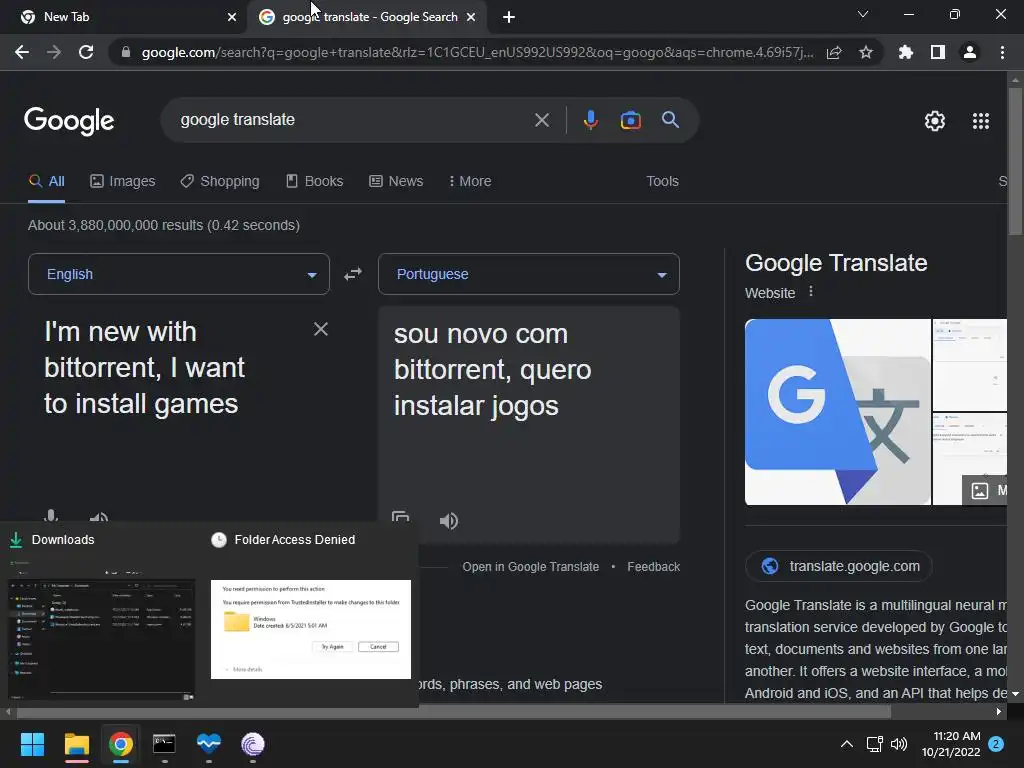The image size is (1024, 768).
Task: Show Shopping search results
Action: 220,182
